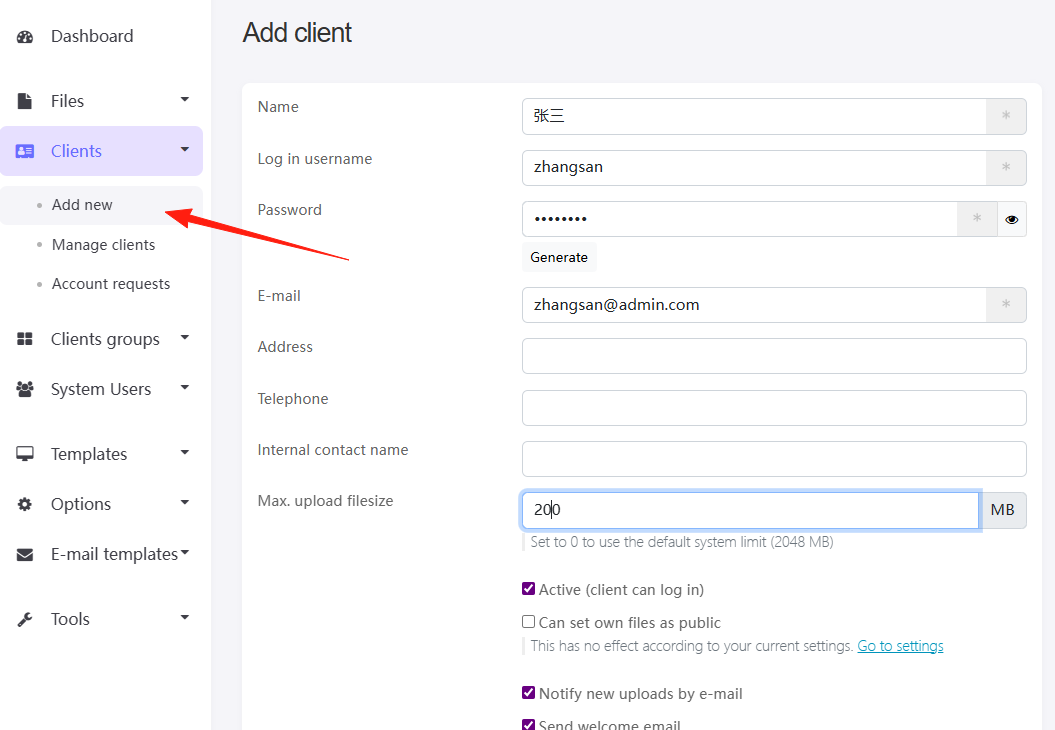The width and height of the screenshot is (1055, 730).
Task: Click the System Users people icon
Action: pos(25,389)
